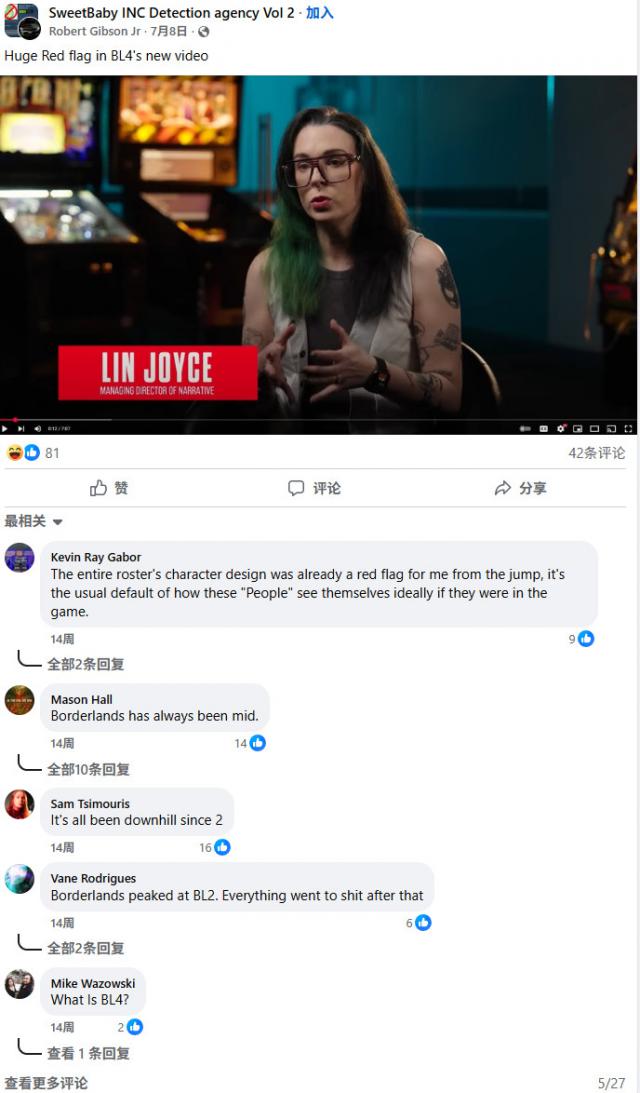The height and width of the screenshot is (1093, 640).
Task: Open the 最相关 comment sort dropdown
Action: click(x=33, y=521)
